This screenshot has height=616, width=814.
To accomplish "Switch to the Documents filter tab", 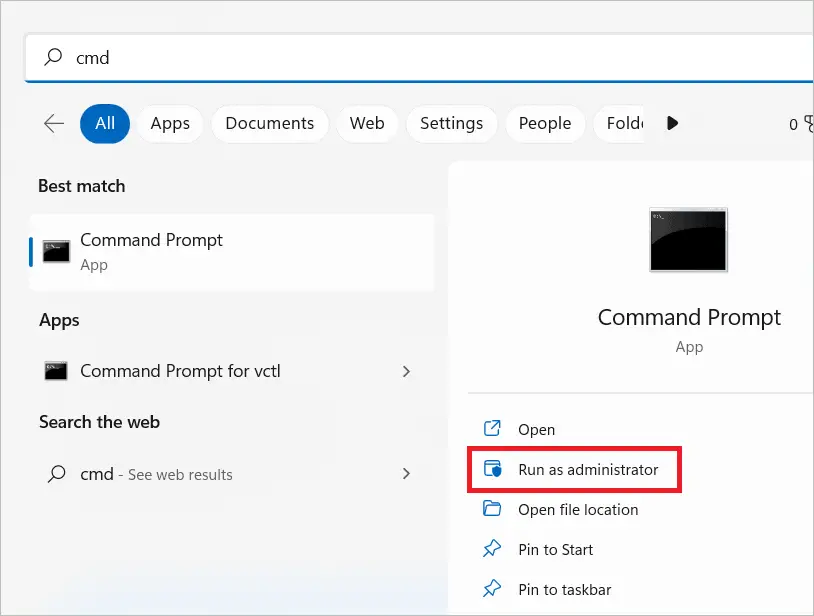I will [269, 123].
